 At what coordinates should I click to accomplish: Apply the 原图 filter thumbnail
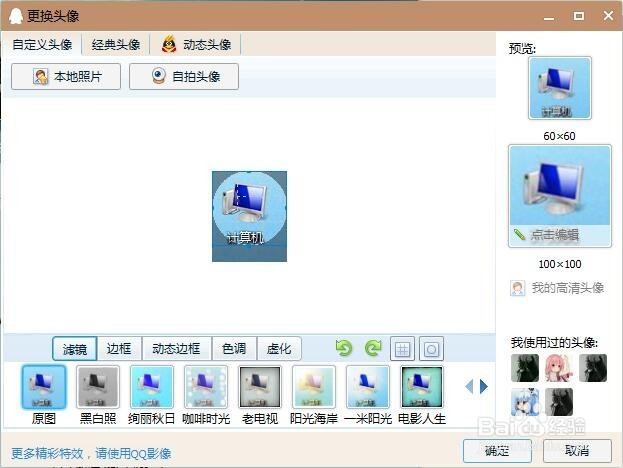44,387
